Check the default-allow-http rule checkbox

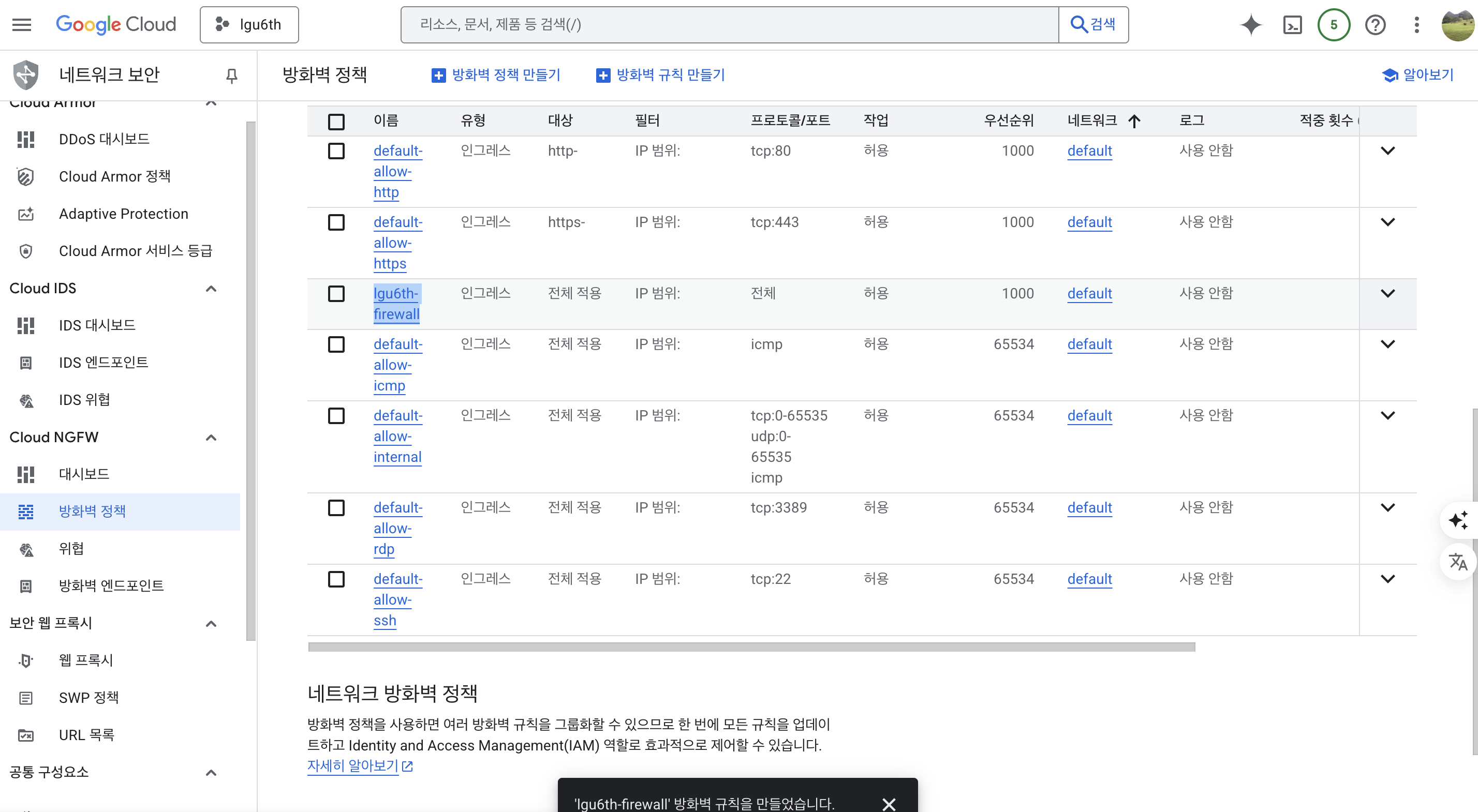(336, 151)
